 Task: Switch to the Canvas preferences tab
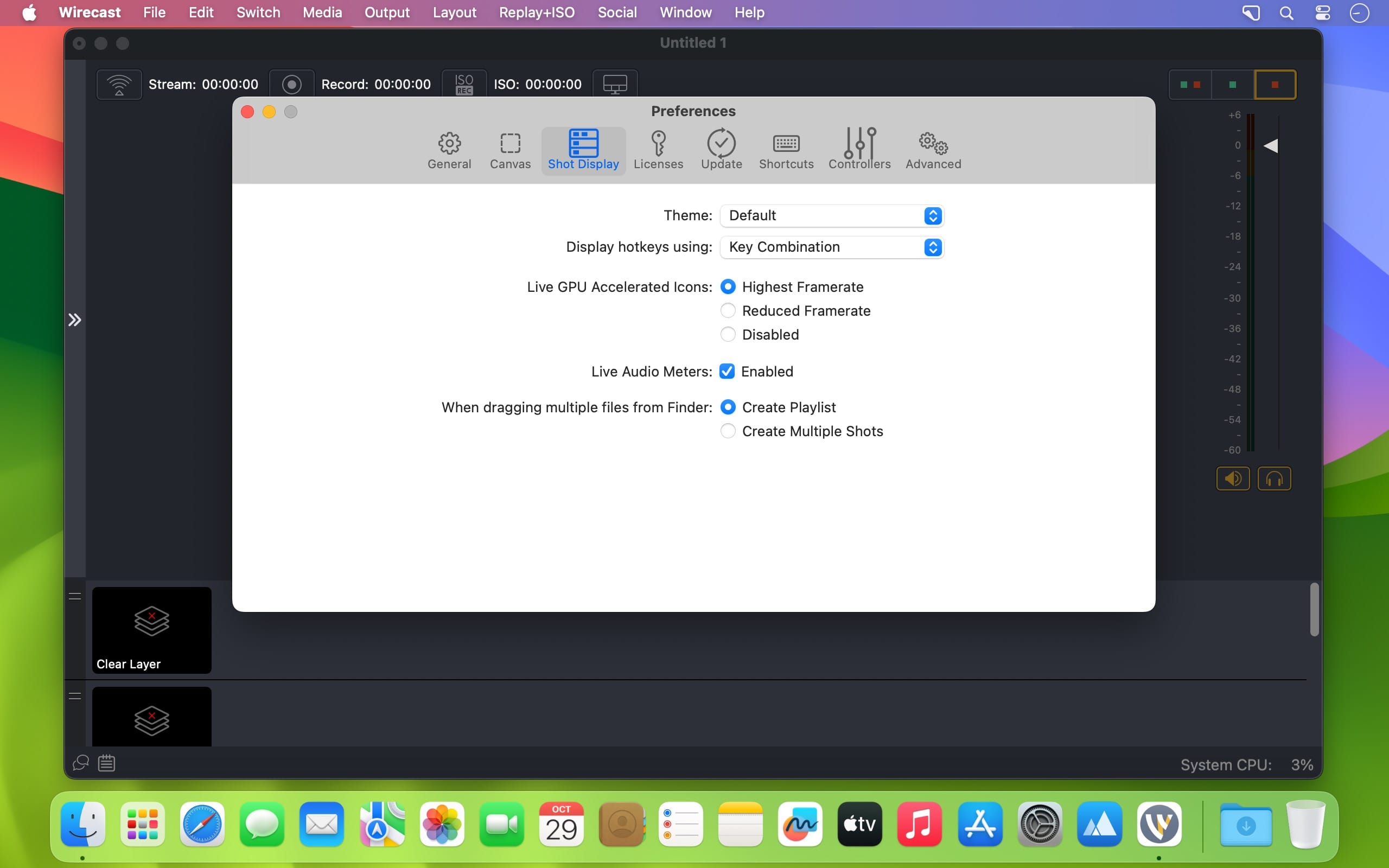509,150
